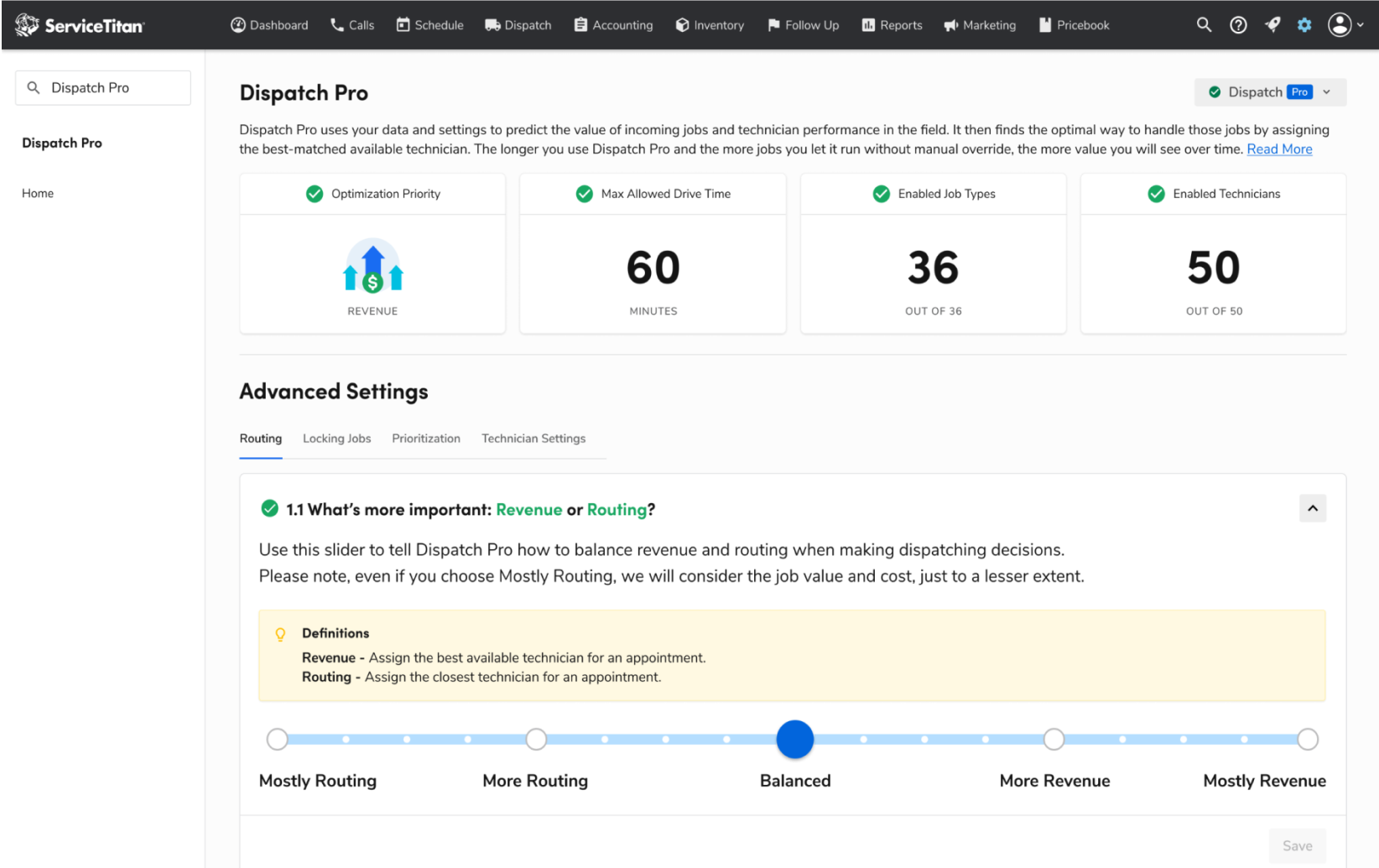Set slider to Mostly Revenue stop
This screenshot has width=1379, height=868.
[x=1307, y=739]
